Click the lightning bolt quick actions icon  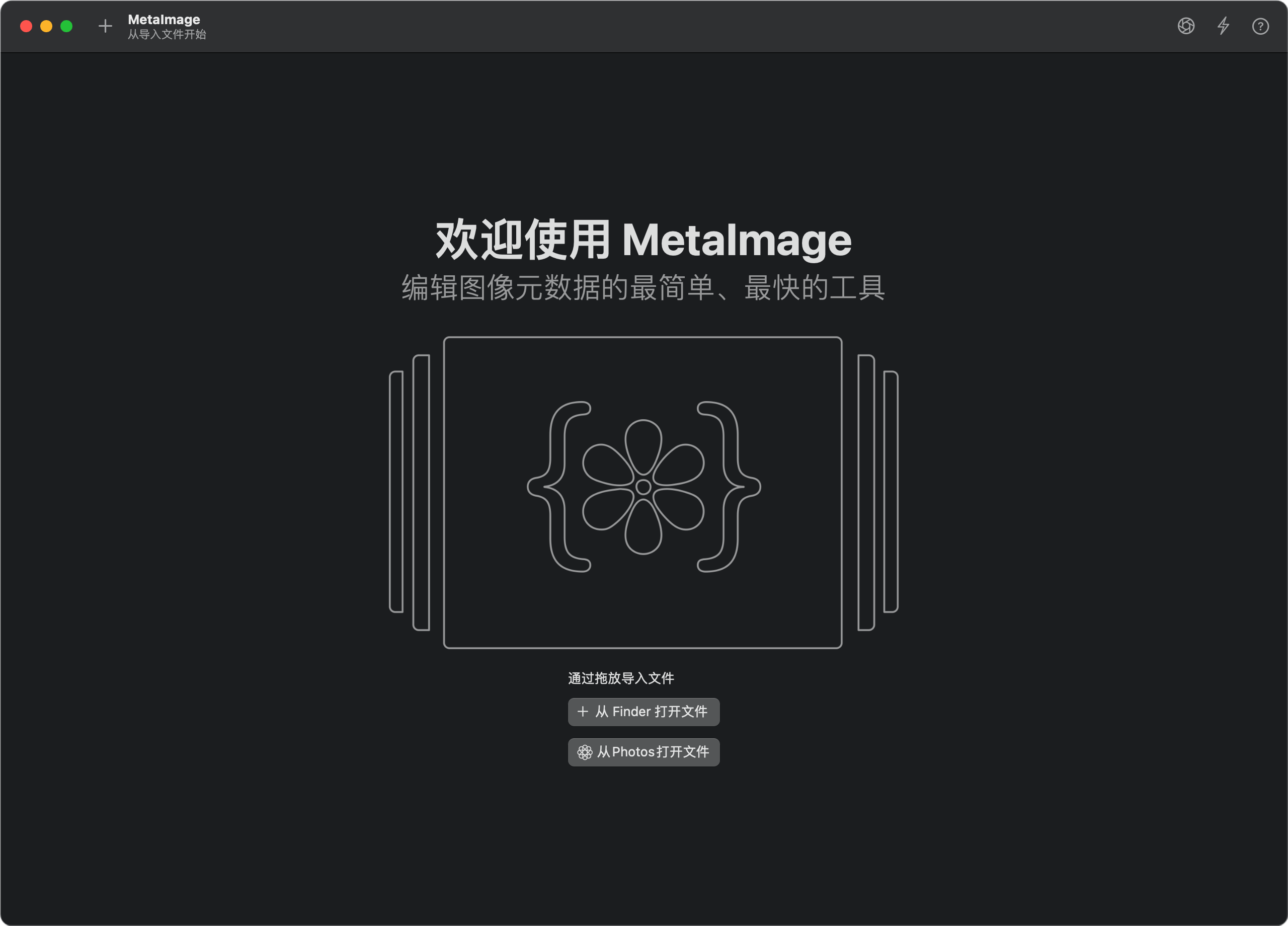[x=1223, y=26]
